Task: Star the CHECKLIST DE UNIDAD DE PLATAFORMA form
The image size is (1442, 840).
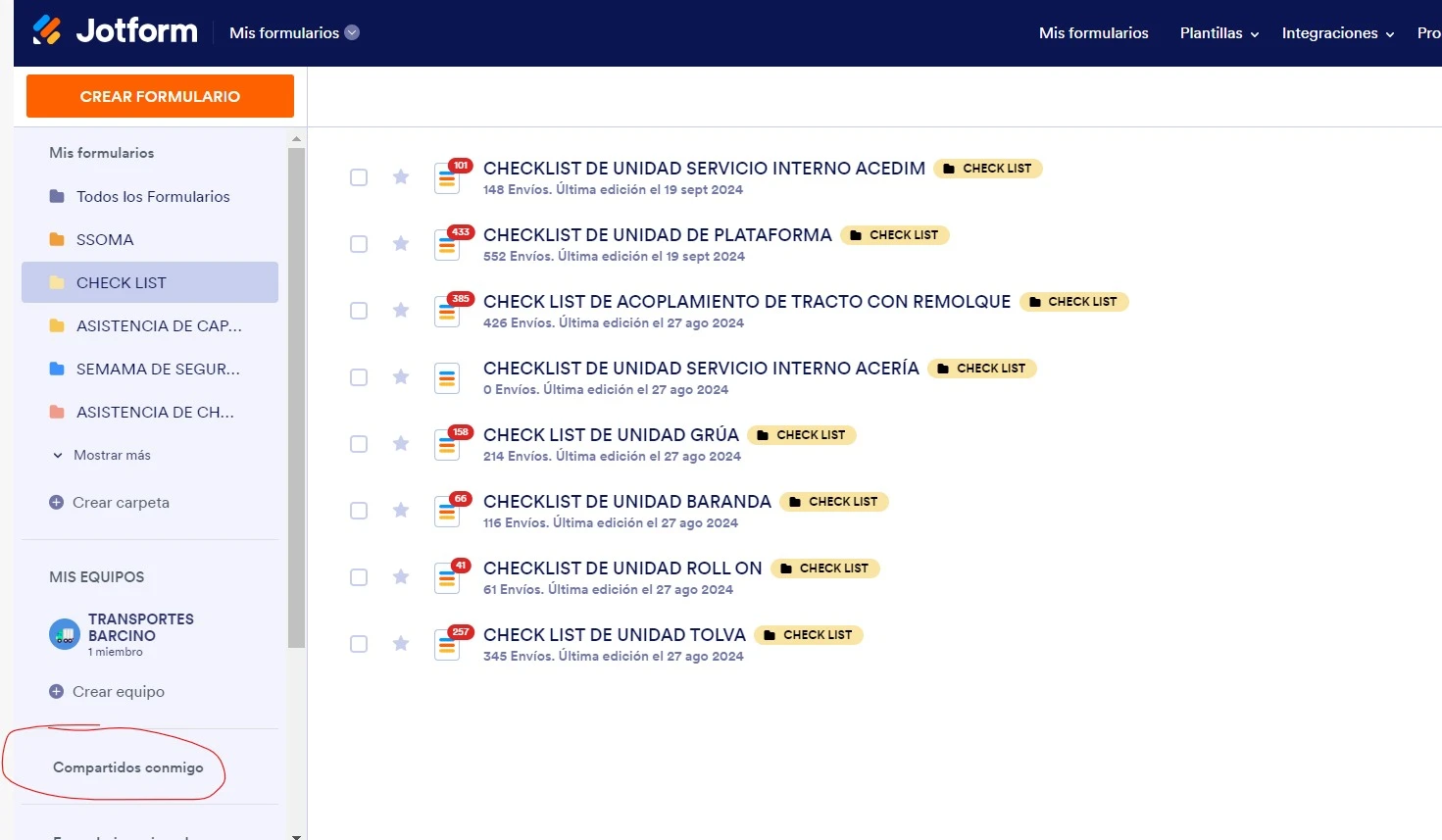Action: [401, 244]
